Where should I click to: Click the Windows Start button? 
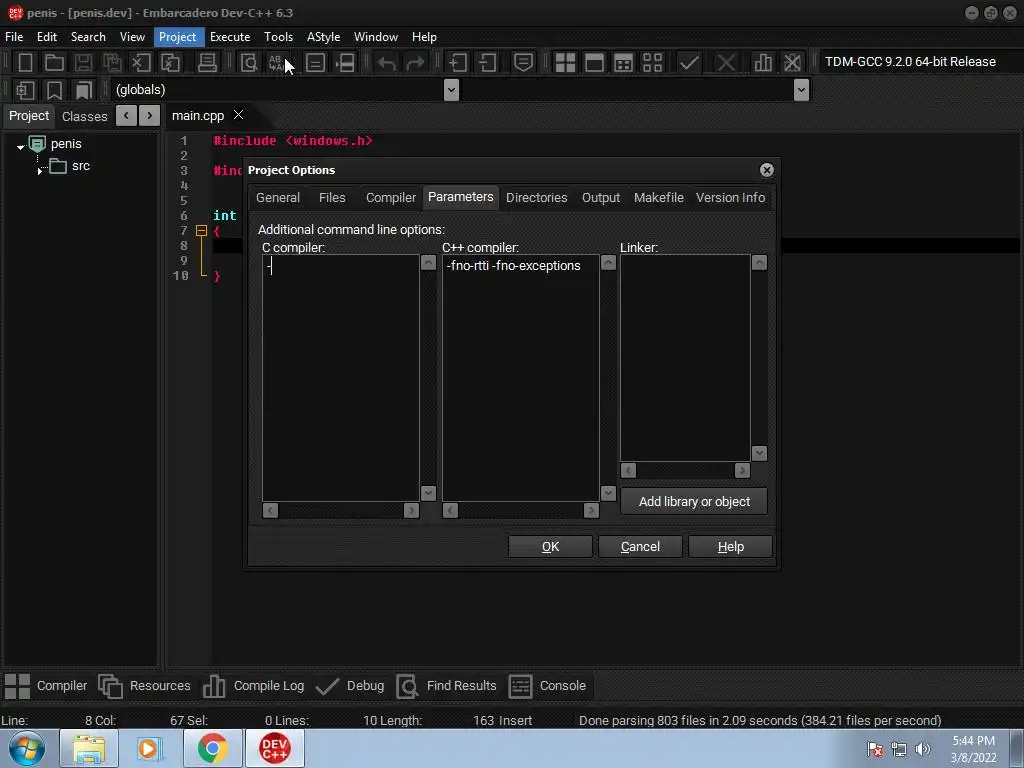tap(27, 748)
